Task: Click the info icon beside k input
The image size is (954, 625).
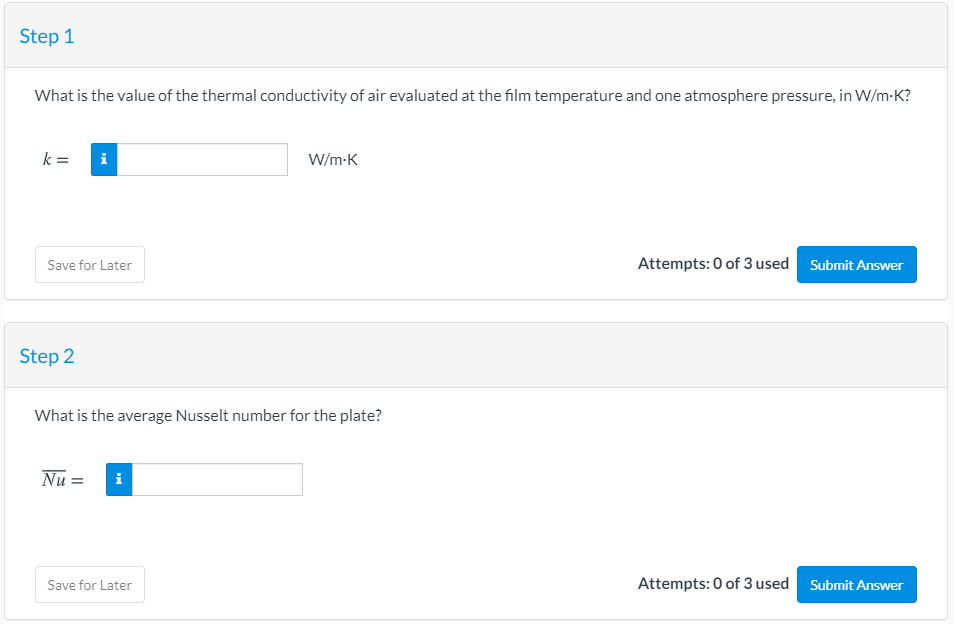Action: (104, 160)
